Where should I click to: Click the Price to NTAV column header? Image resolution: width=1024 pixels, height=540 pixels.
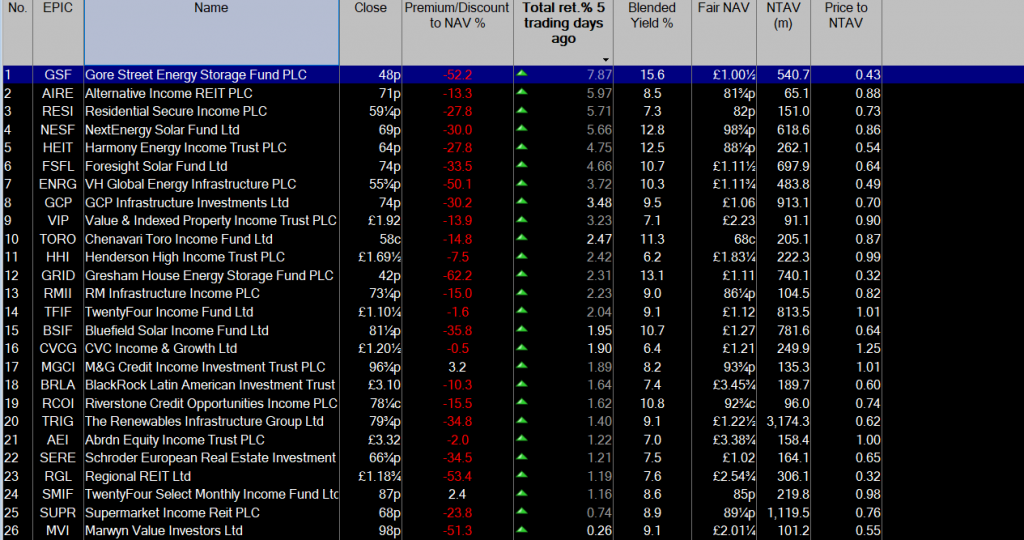(846, 15)
